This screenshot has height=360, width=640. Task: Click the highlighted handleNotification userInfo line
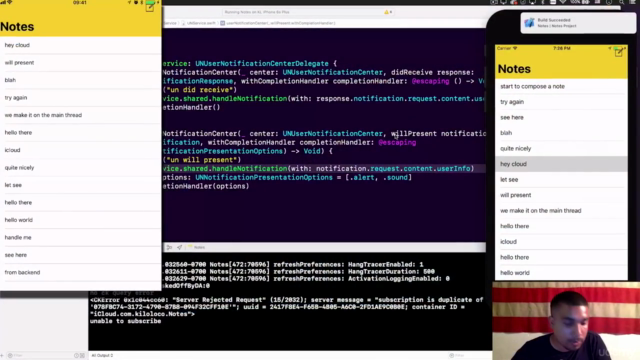[x=318, y=169]
